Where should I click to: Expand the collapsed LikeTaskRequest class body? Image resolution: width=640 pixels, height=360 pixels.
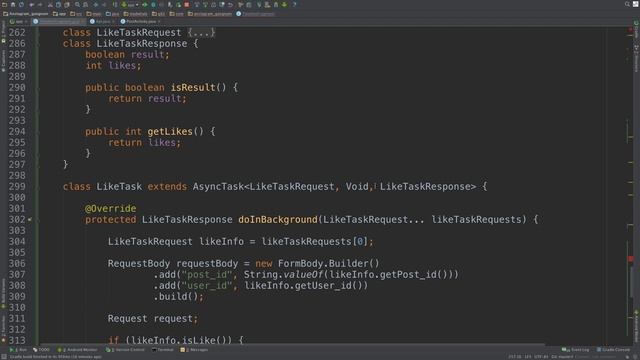pyautogui.click(x=201, y=32)
